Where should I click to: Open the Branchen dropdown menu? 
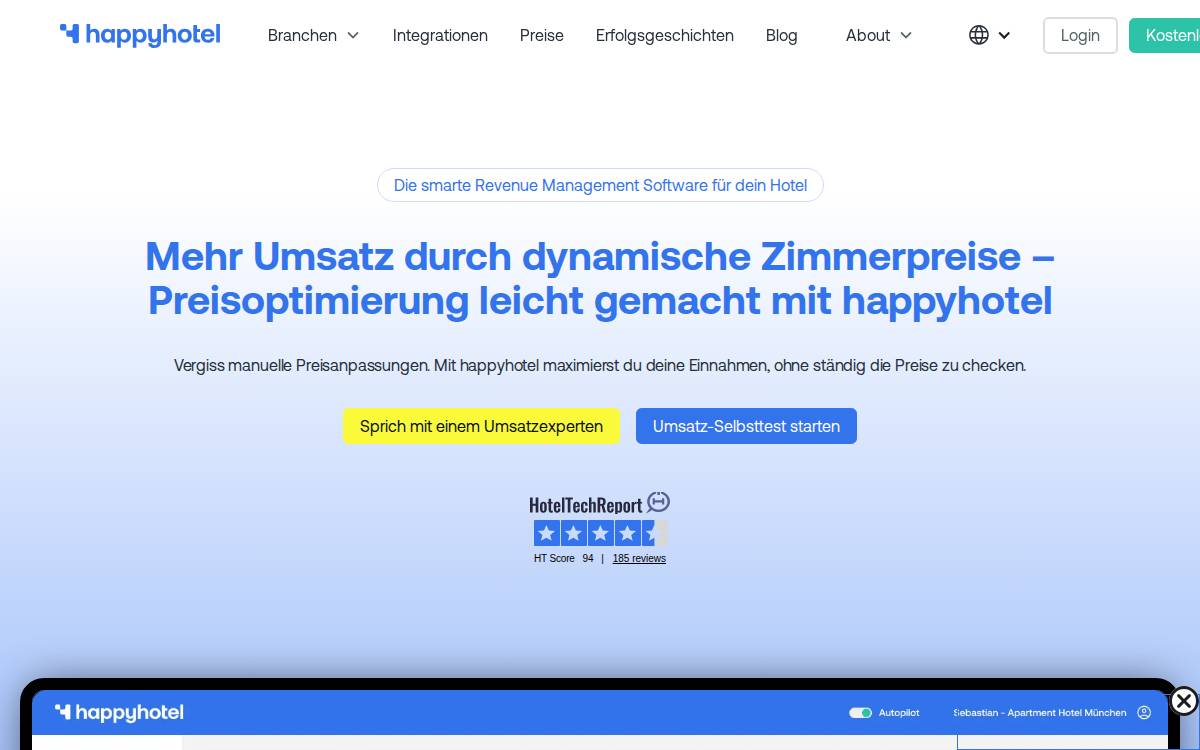(x=313, y=35)
